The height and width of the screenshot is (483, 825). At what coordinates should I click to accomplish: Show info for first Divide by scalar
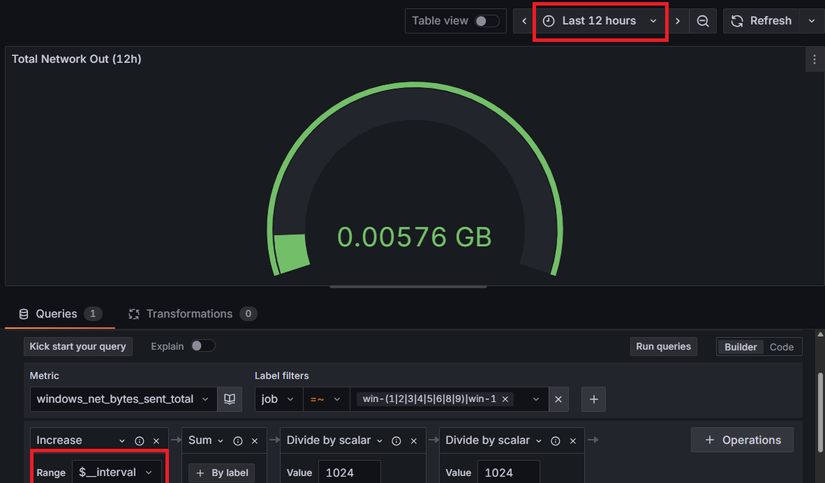(x=396, y=441)
